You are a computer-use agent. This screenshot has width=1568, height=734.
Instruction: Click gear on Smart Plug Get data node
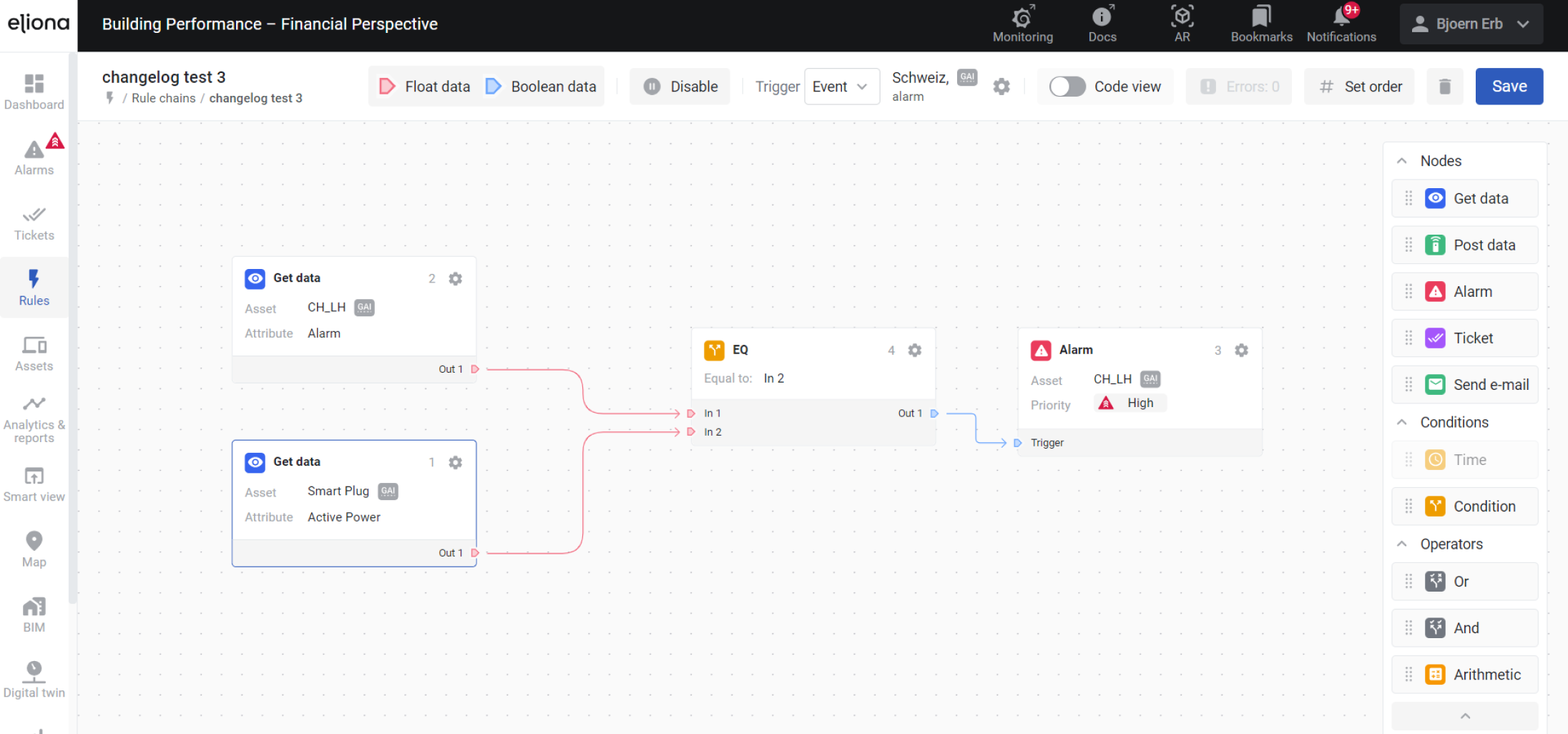[x=455, y=462]
